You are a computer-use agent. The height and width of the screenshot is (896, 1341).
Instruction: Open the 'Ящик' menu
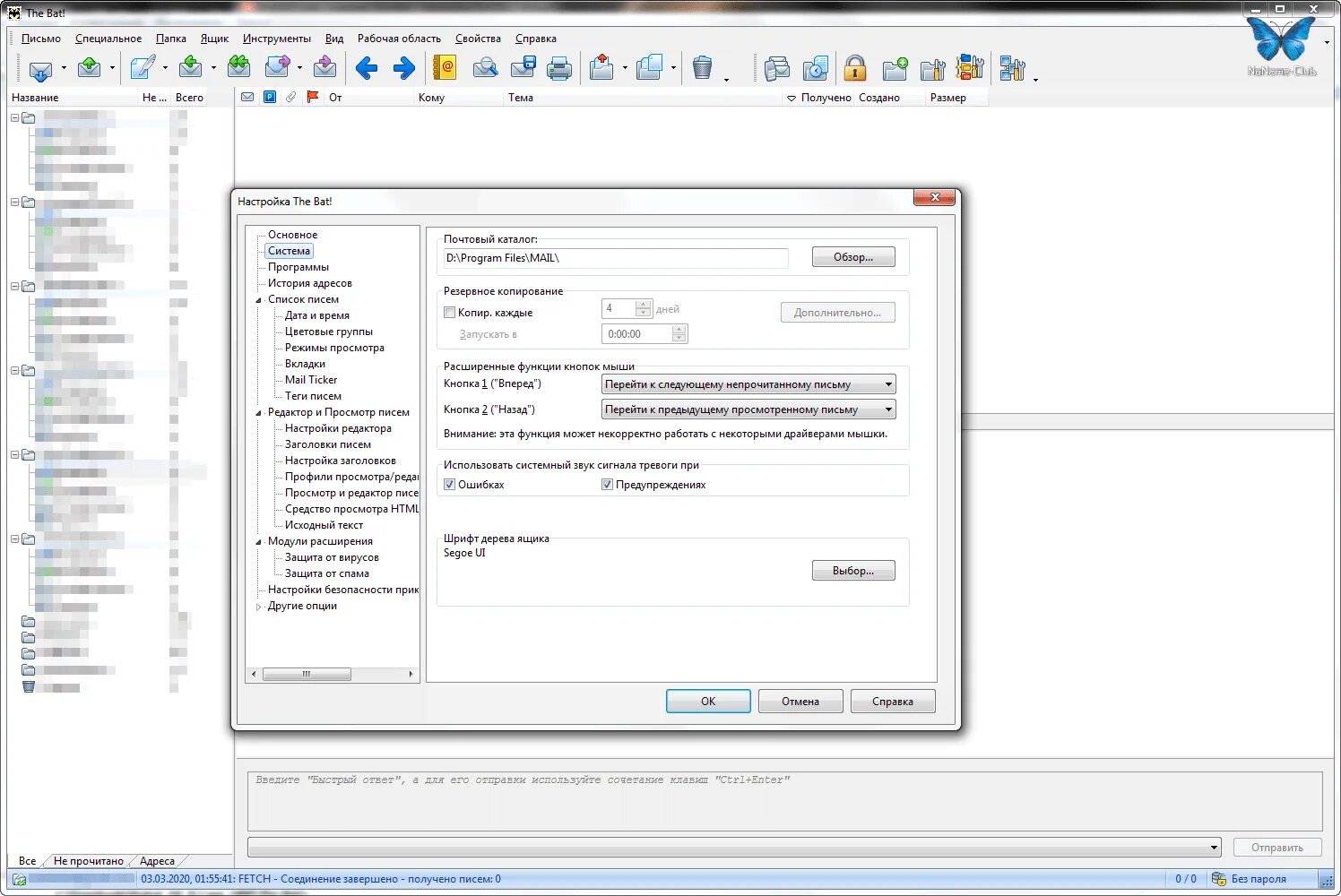pos(214,39)
